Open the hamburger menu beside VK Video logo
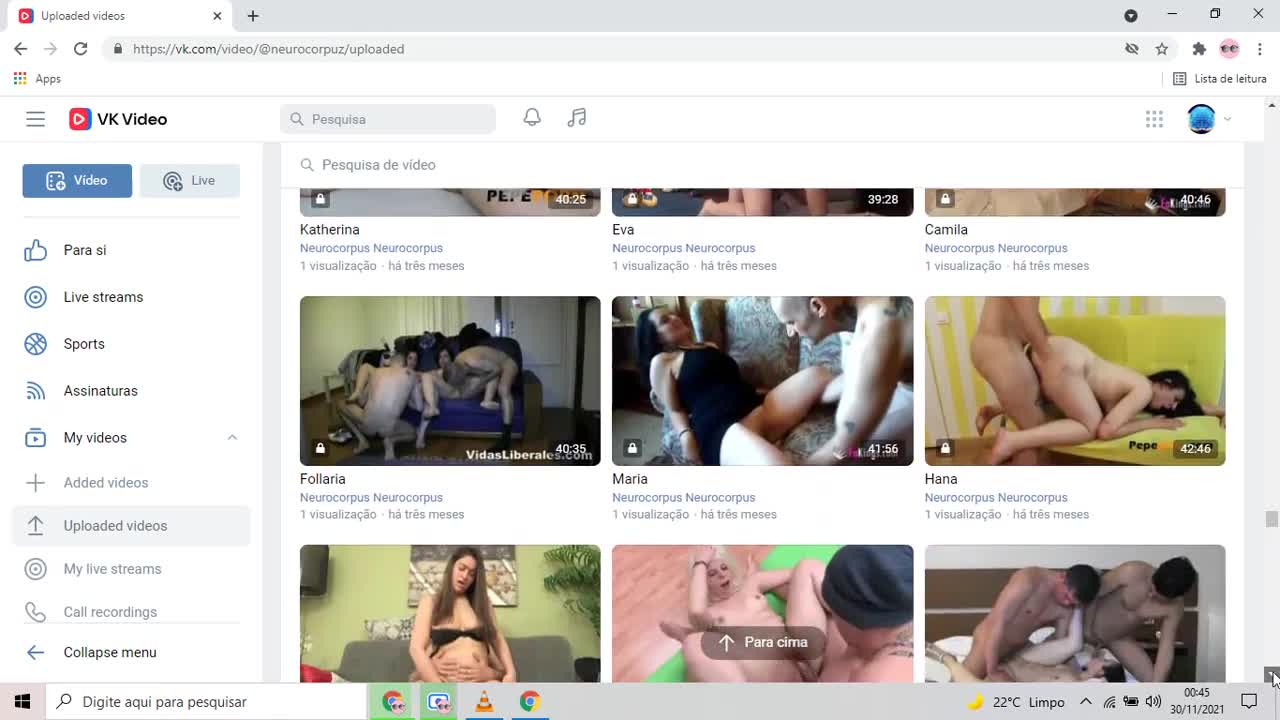Screen dimensions: 1280x720 [x=35, y=119]
